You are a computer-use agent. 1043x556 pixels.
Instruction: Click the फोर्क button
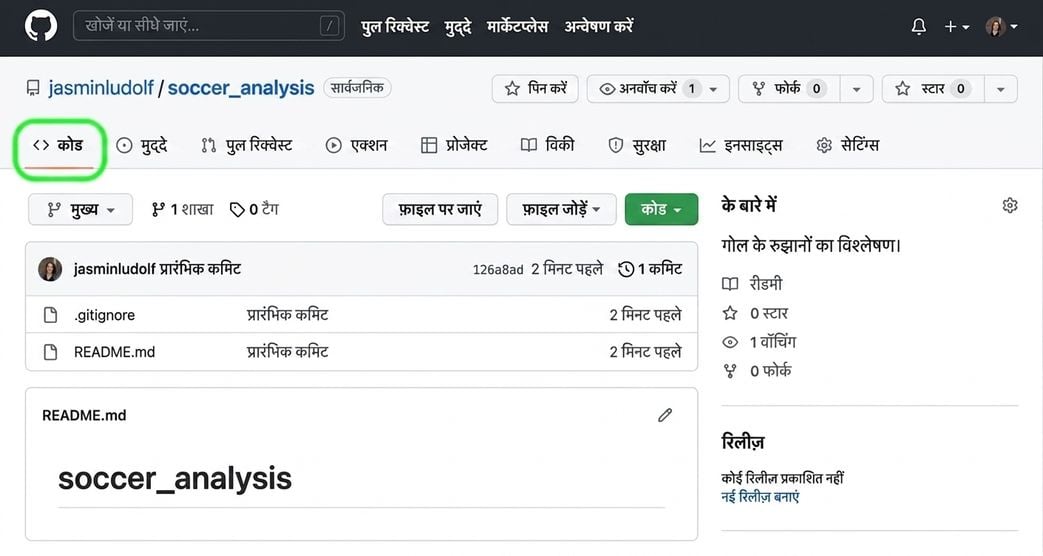pos(789,88)
